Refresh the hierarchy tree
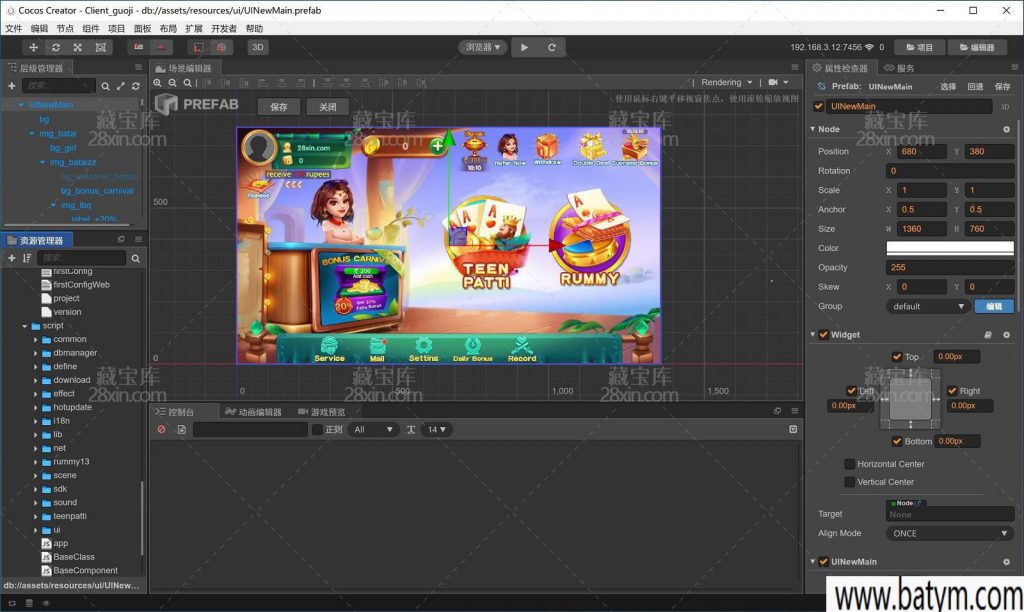 [x=136, y=86]
